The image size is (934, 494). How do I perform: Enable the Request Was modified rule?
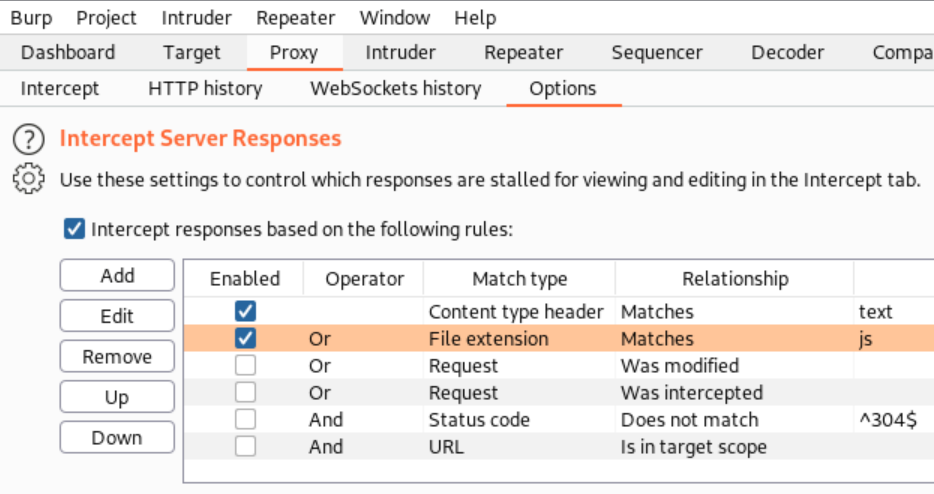245,365
